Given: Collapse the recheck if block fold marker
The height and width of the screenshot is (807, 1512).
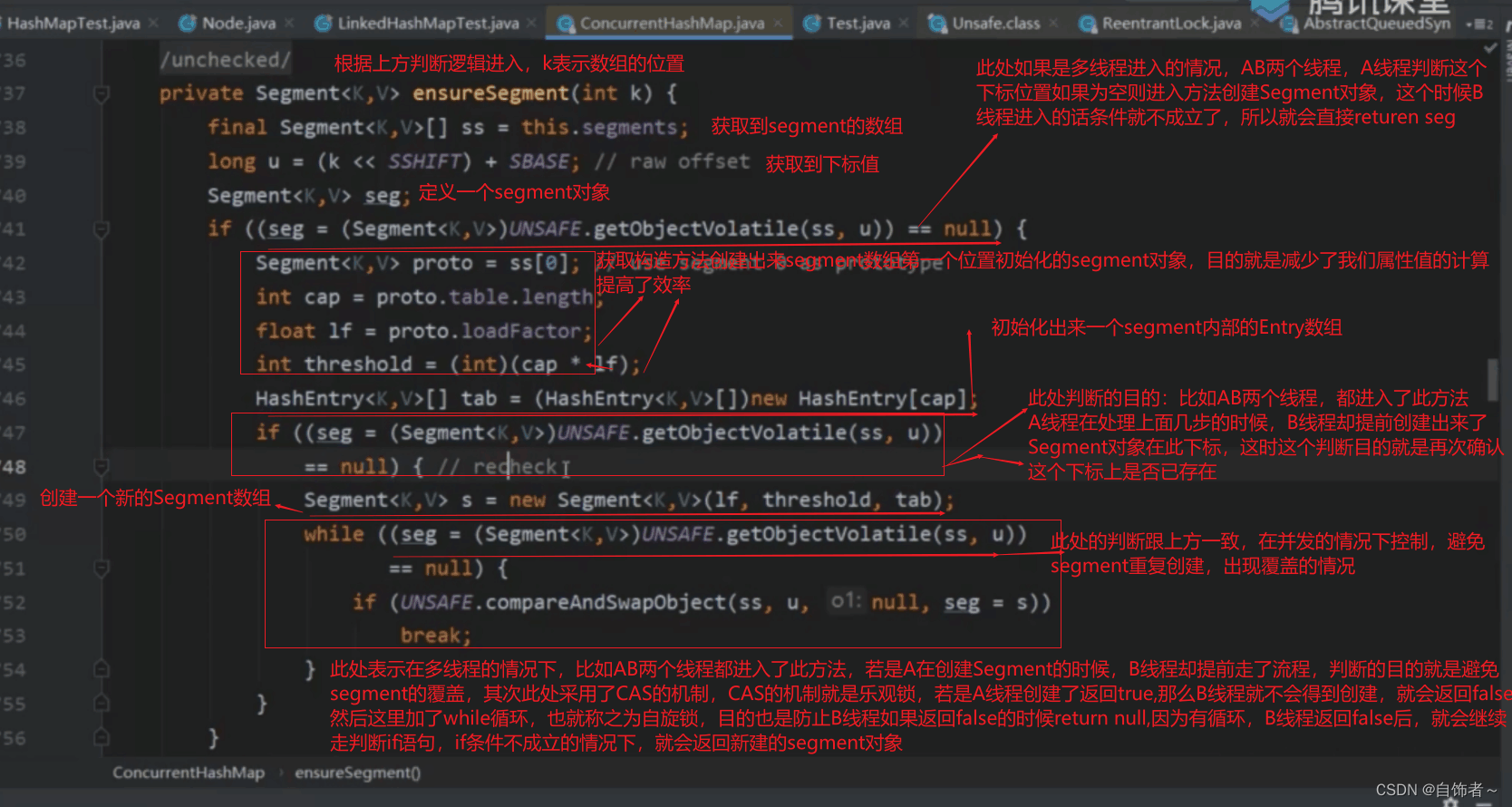Looking at the screenshot, I should tap(102, 467).
